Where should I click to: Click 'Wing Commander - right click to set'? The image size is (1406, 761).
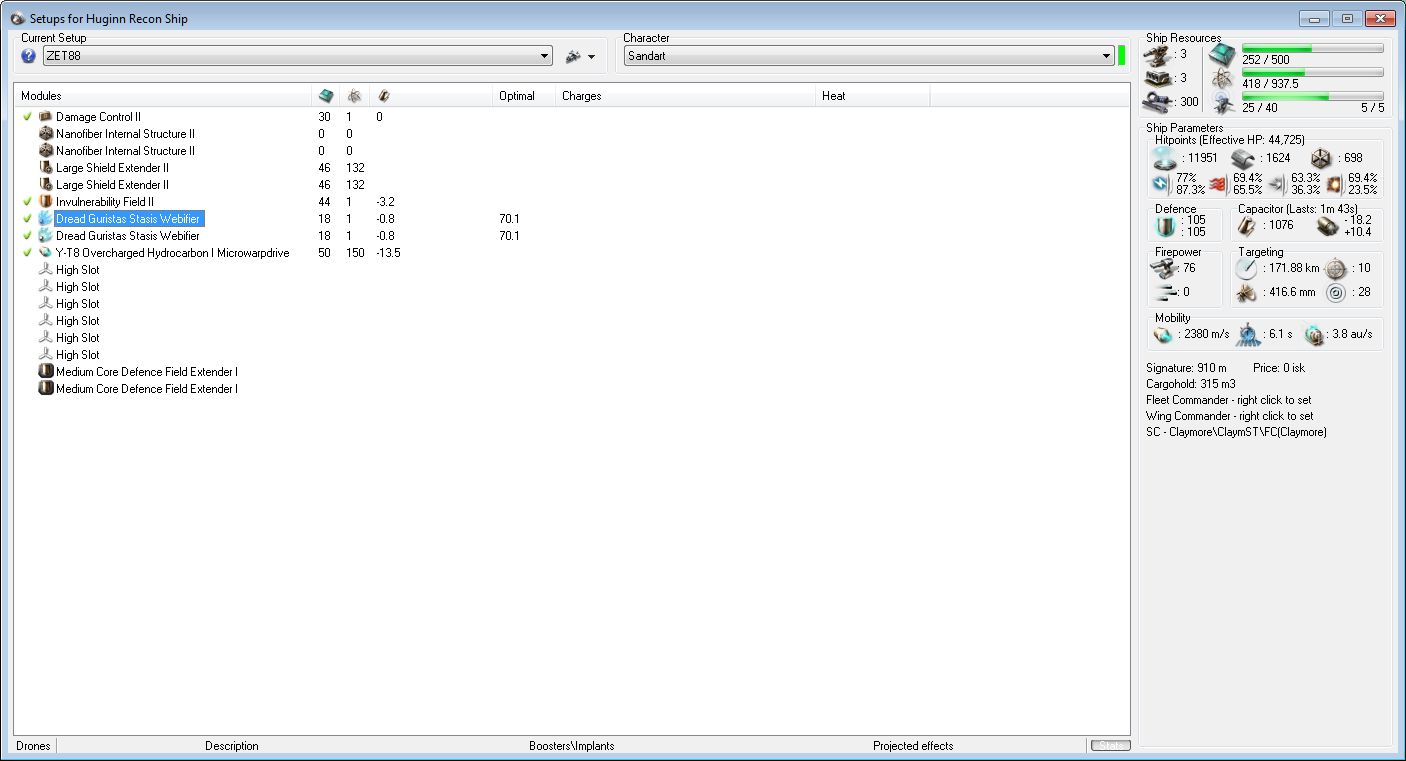tap(1229, 416)
